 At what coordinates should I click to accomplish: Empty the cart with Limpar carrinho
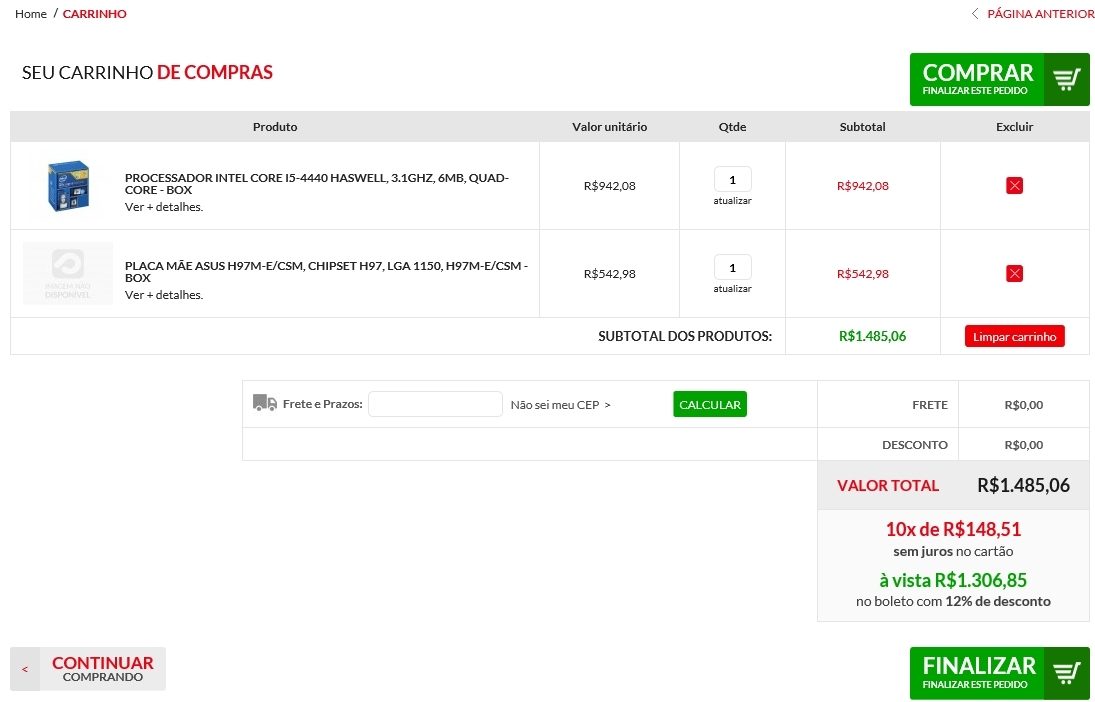(x=1015, y=336)
